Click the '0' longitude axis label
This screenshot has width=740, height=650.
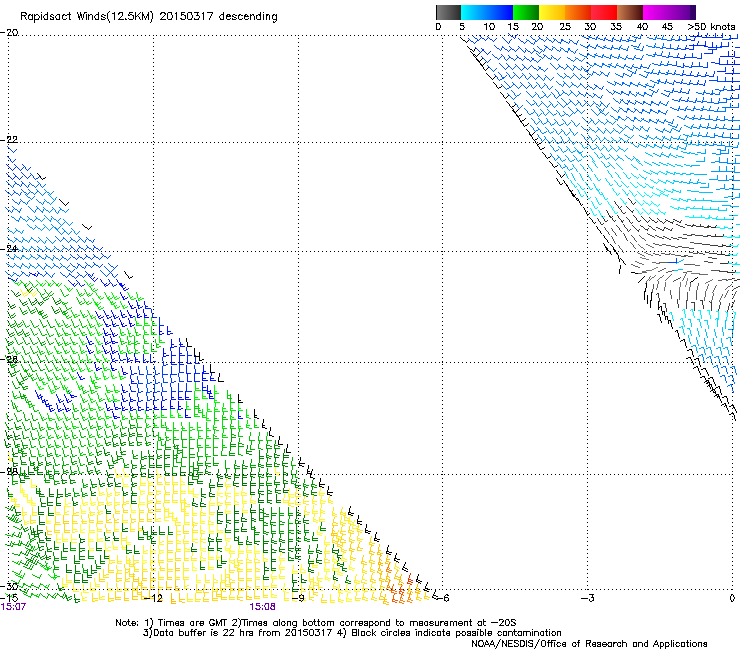point(732,598)
